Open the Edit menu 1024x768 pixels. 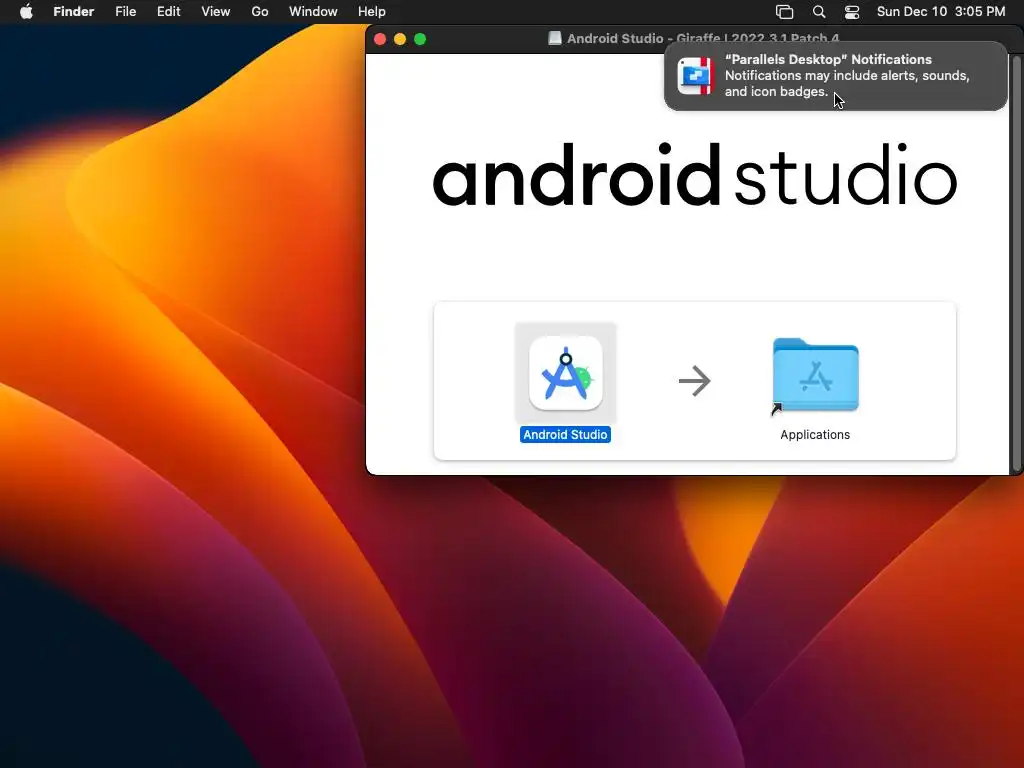168,12
